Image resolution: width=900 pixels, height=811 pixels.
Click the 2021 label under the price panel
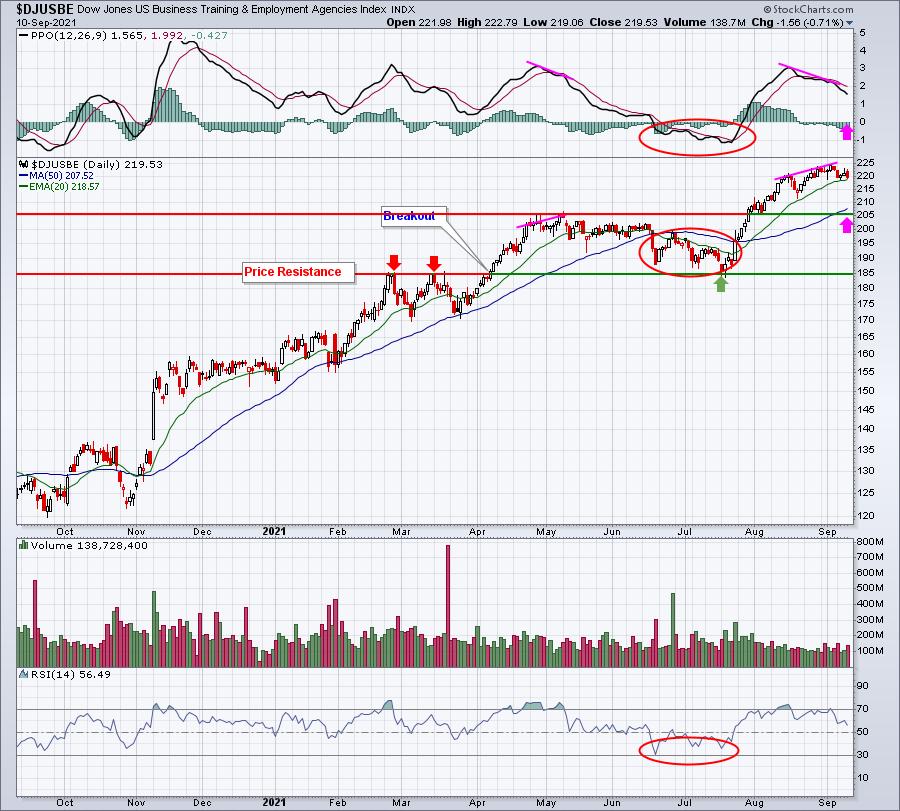(x=274, y=531)
